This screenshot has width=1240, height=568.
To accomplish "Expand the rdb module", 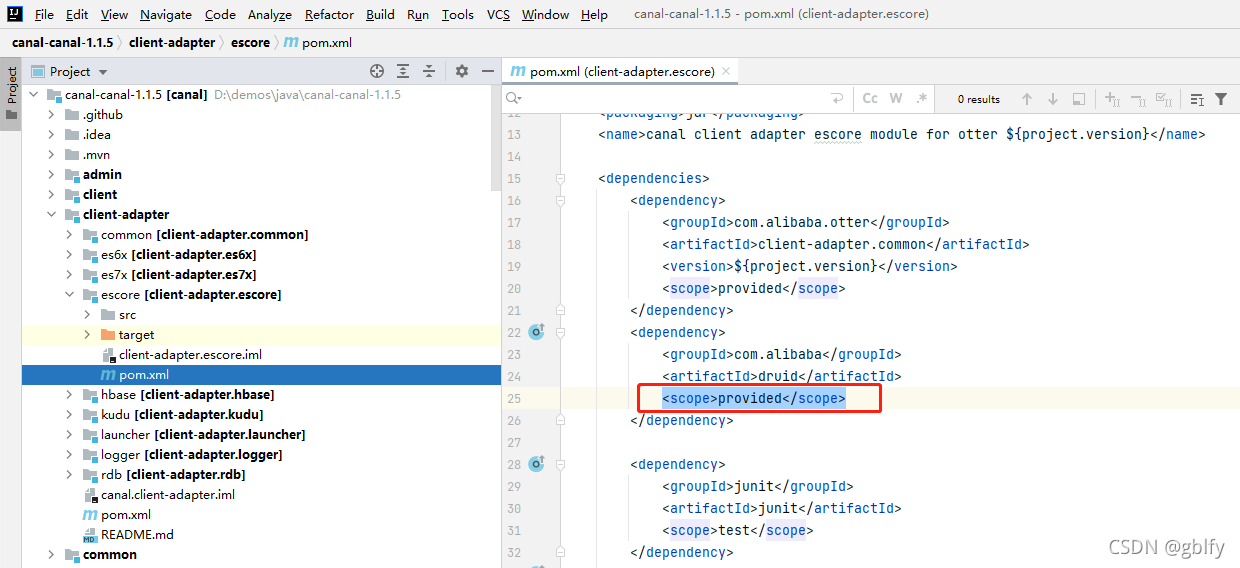I will [x=70, y=474].
